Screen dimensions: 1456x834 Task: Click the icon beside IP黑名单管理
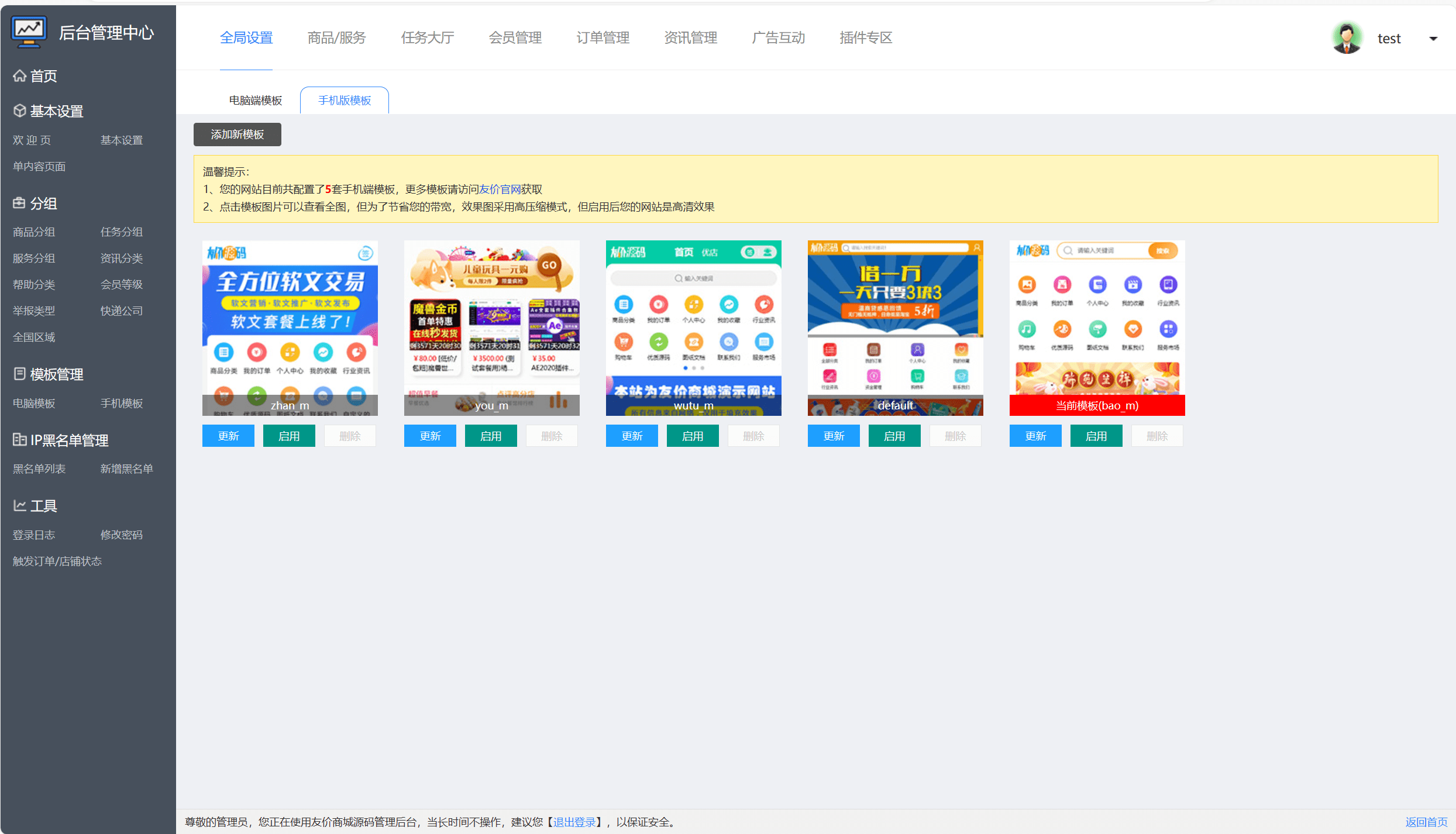coord(19,440)
